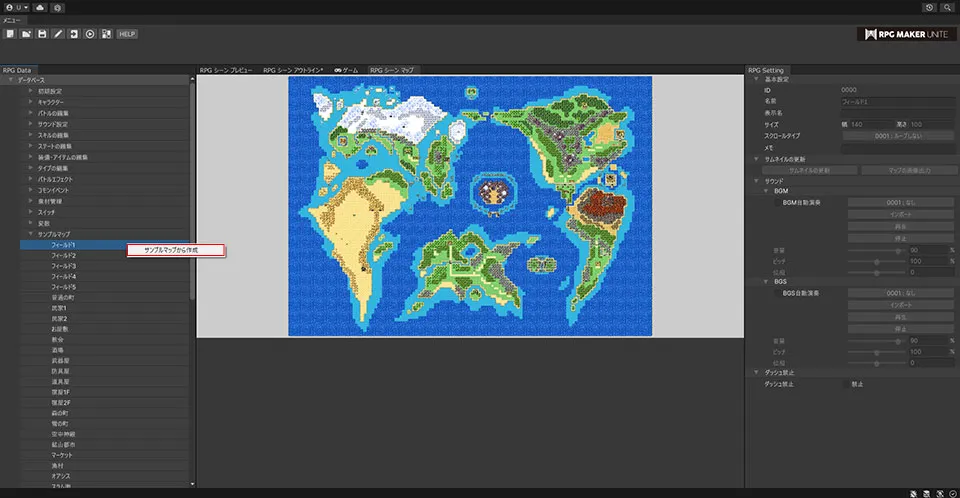Click the save disk icon in toolbar
960x498 pixels.
(42, 34)
